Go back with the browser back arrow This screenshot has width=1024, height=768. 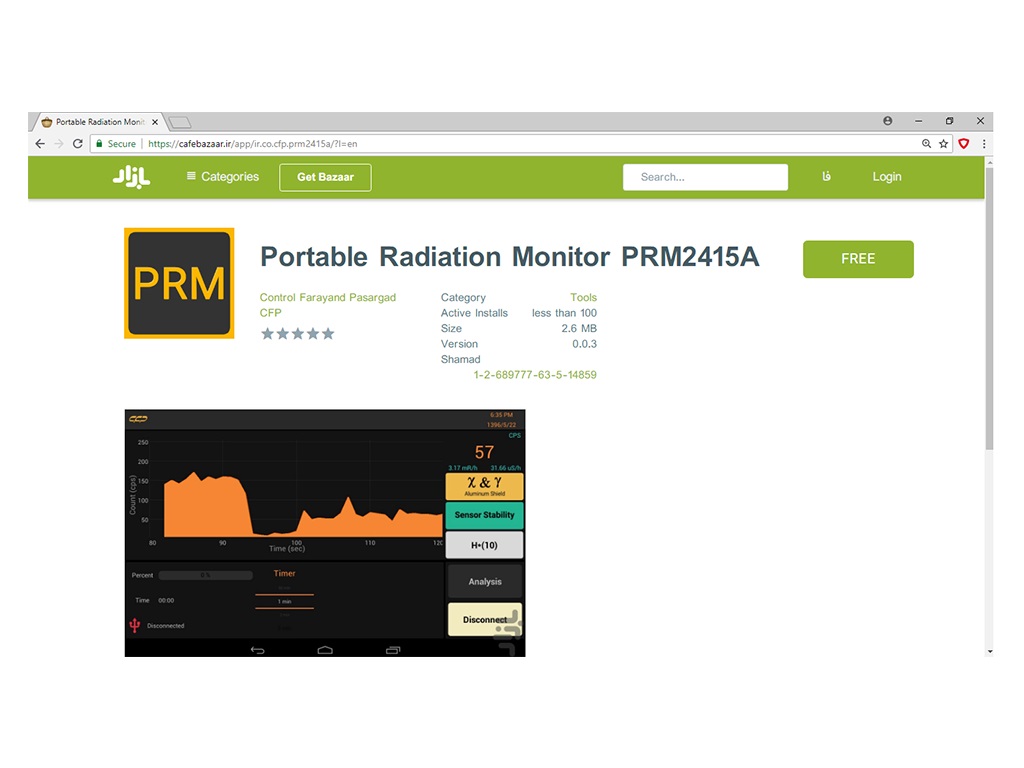(40, 144)
